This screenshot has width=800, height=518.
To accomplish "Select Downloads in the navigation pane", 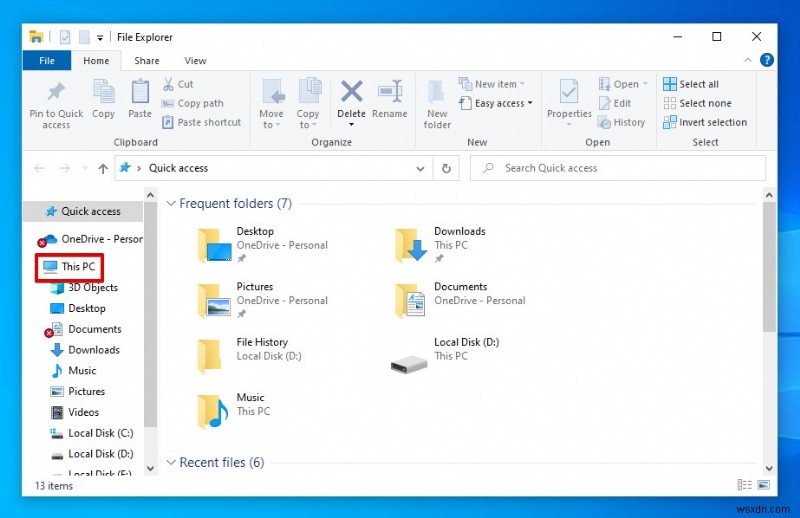I will pos(85,350).
